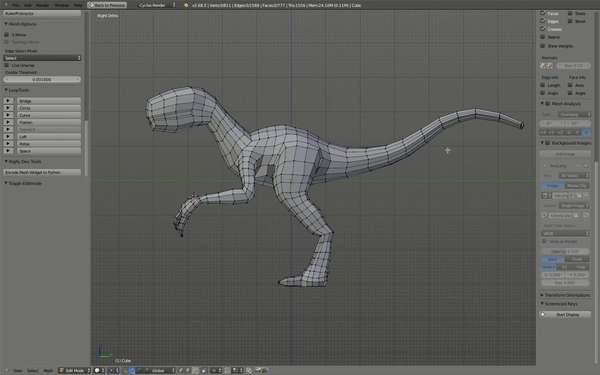Enable the Mesh Analysis checkbox

548,104
